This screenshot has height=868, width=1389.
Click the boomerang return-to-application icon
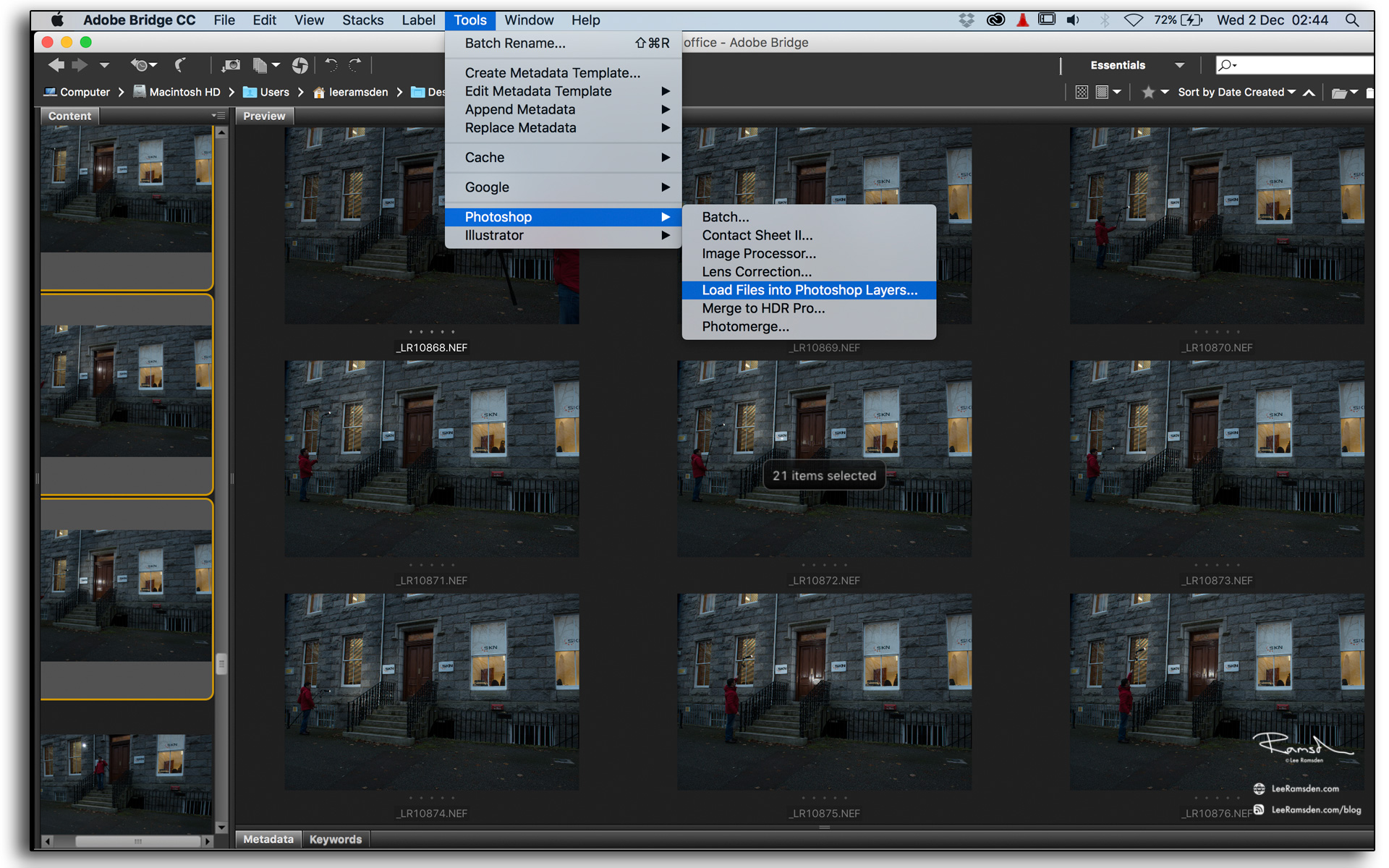[x=180, y=65]
